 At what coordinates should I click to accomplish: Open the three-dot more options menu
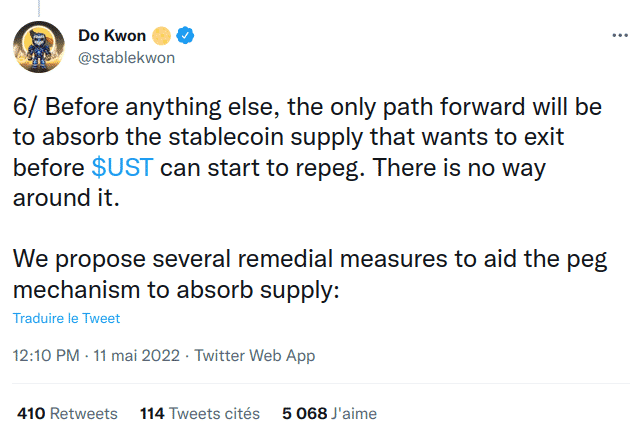[x=620, y=36]
